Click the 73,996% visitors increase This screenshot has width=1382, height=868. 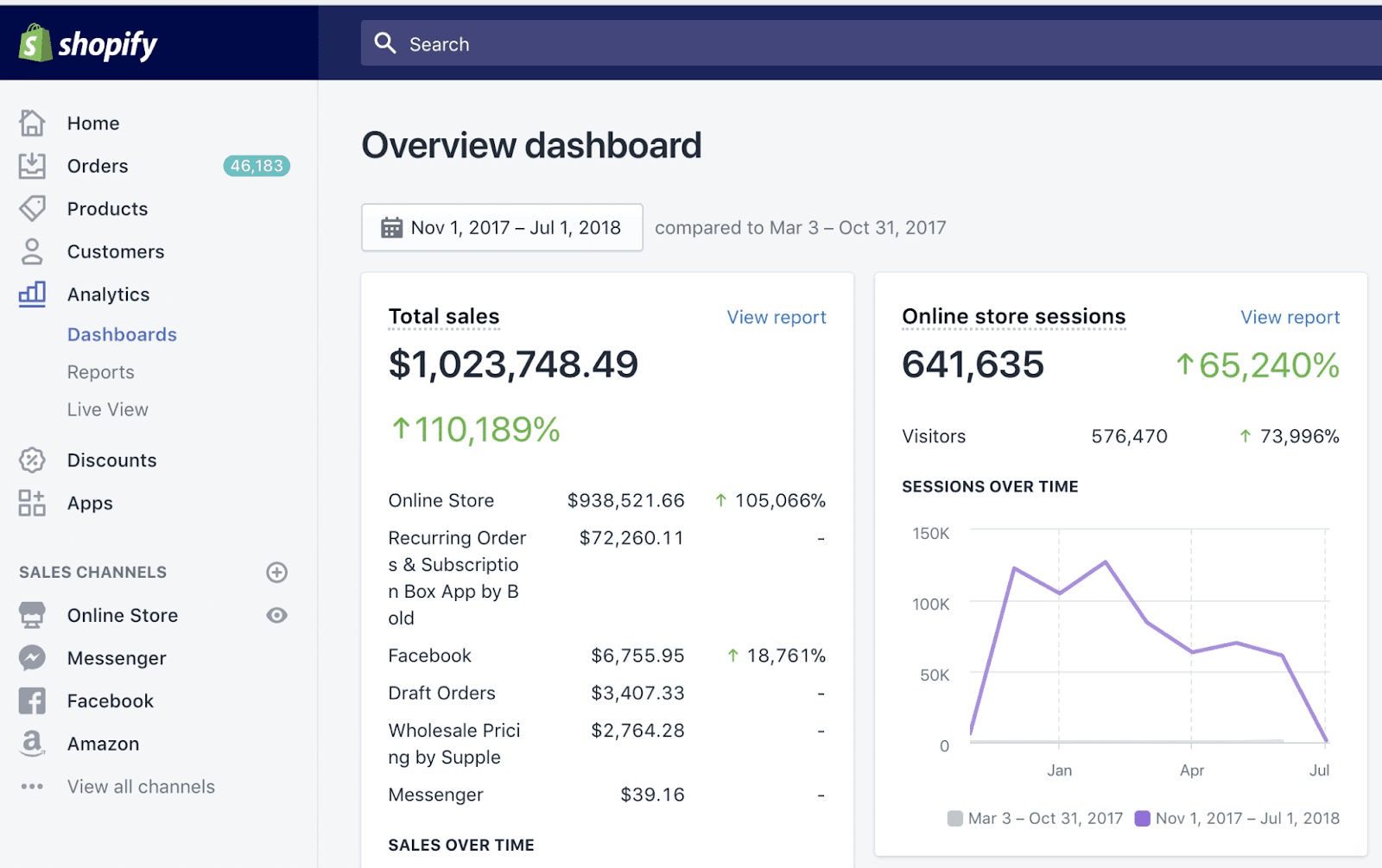click(x=1290, y=436)
